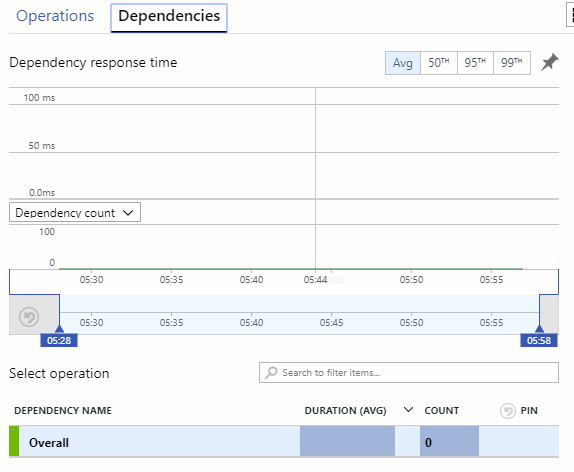Select the Overall dependency row
Viewport: 574px width, 472px height.
point(284,442)
